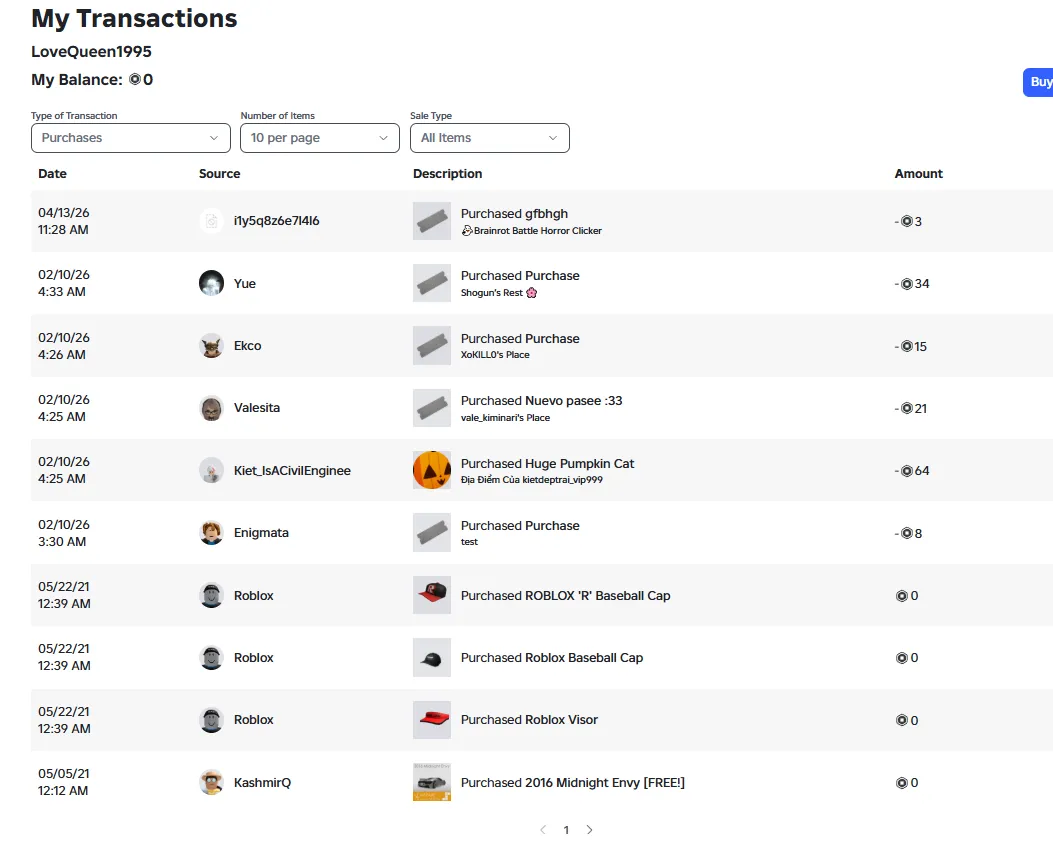Open the Sale Type All Items dropdown
The width and height of the screenshot is (1053, 845).
coord(490,138)
